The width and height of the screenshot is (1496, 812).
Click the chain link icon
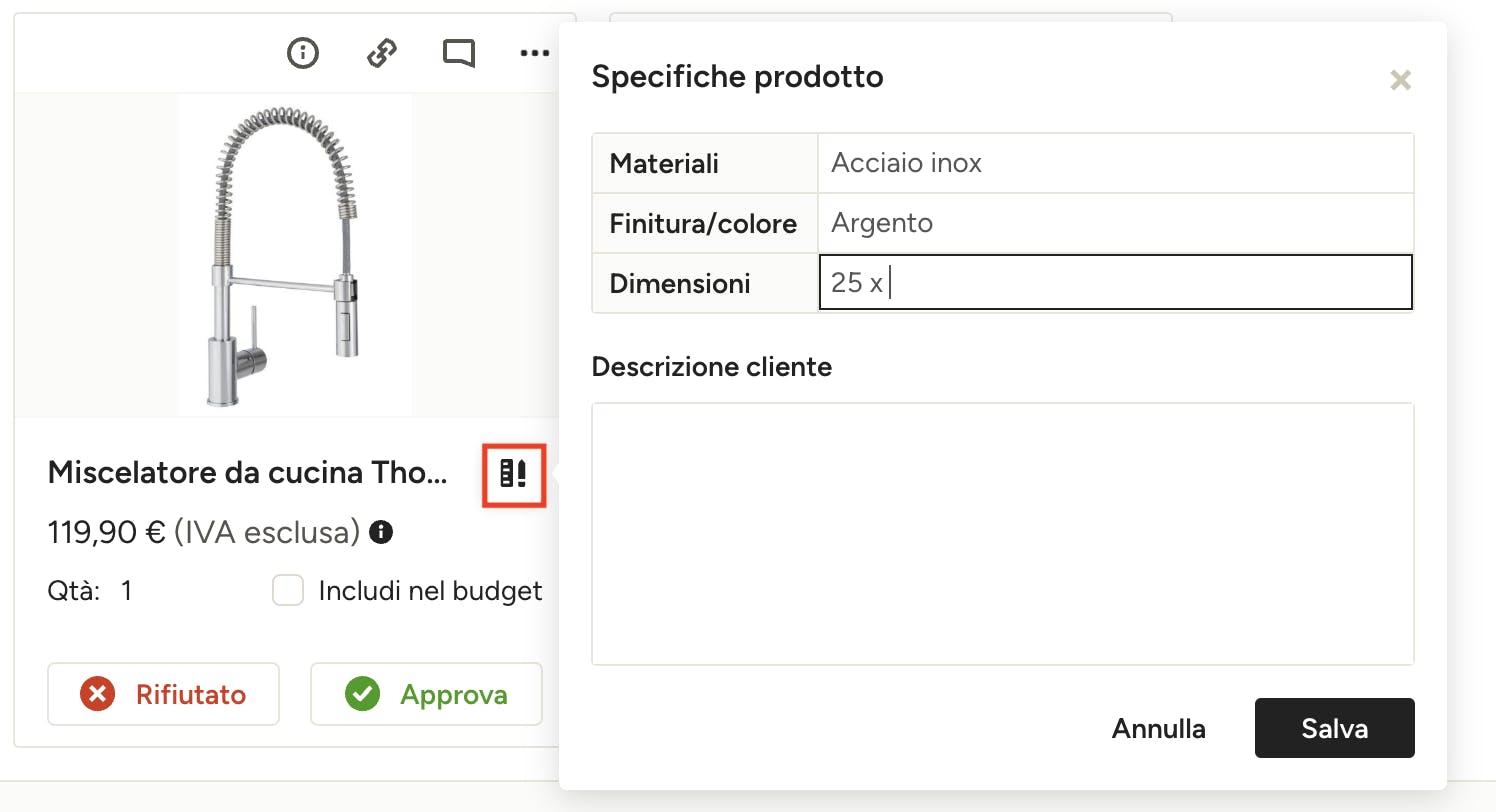coord(381,53)
